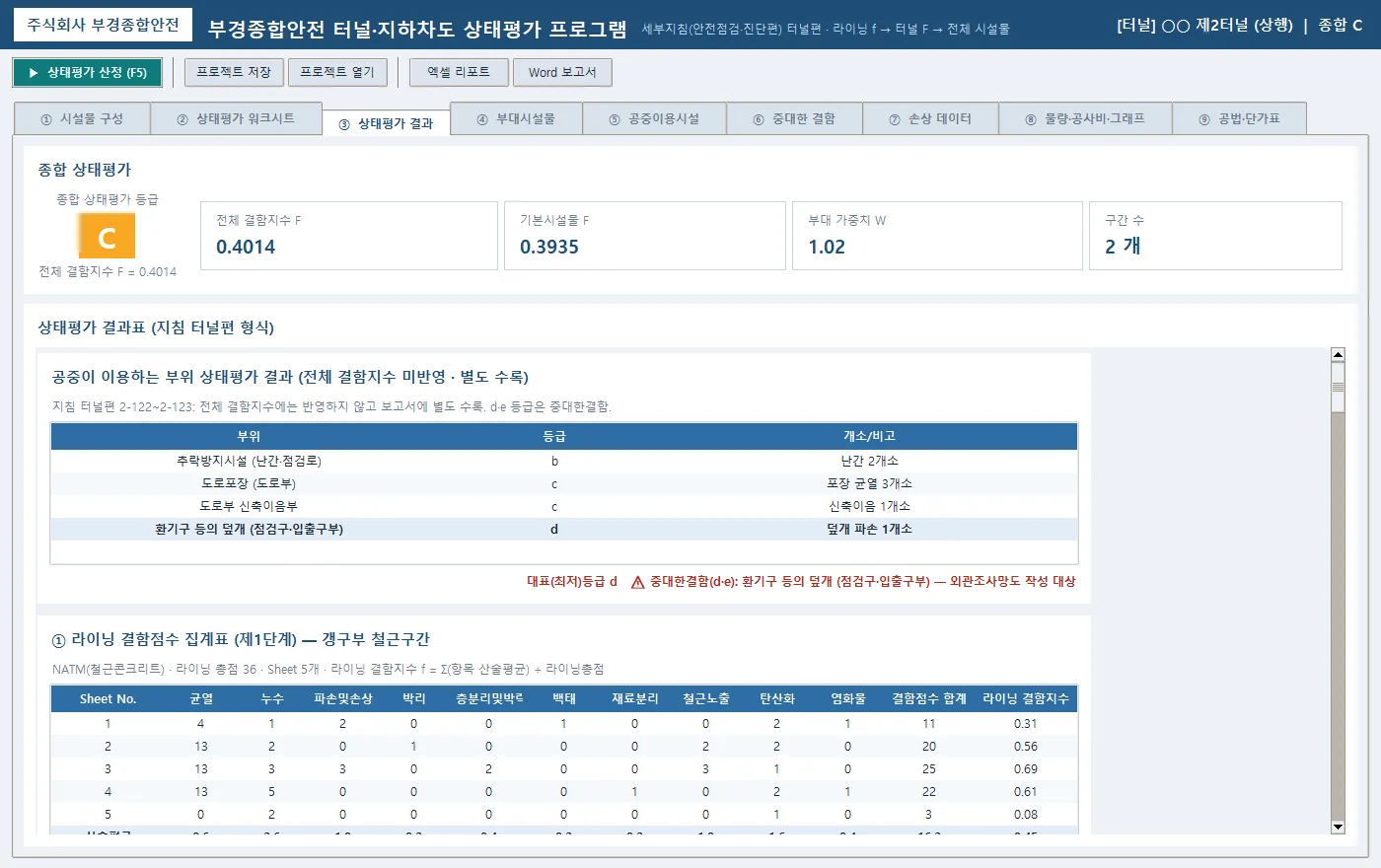This screenshot has height=868, width=1381.
Task: Select the ③ 상태평가 결과 tab
Action: (x=386, y=123)
